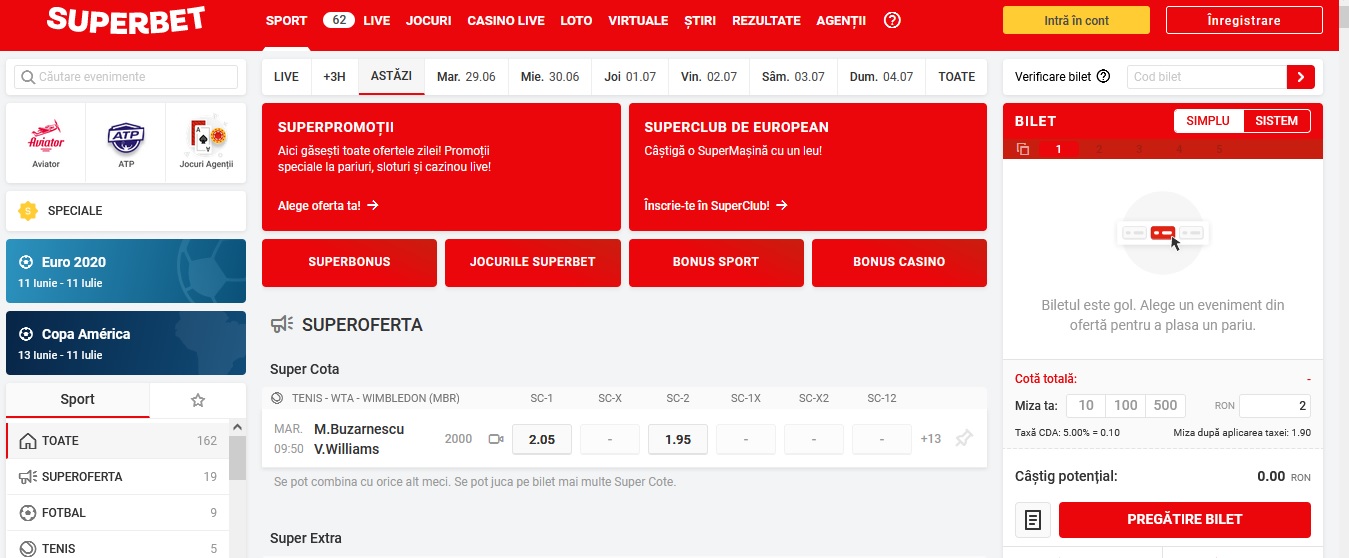Click the Speciale coin icon

tap(28, 211)
